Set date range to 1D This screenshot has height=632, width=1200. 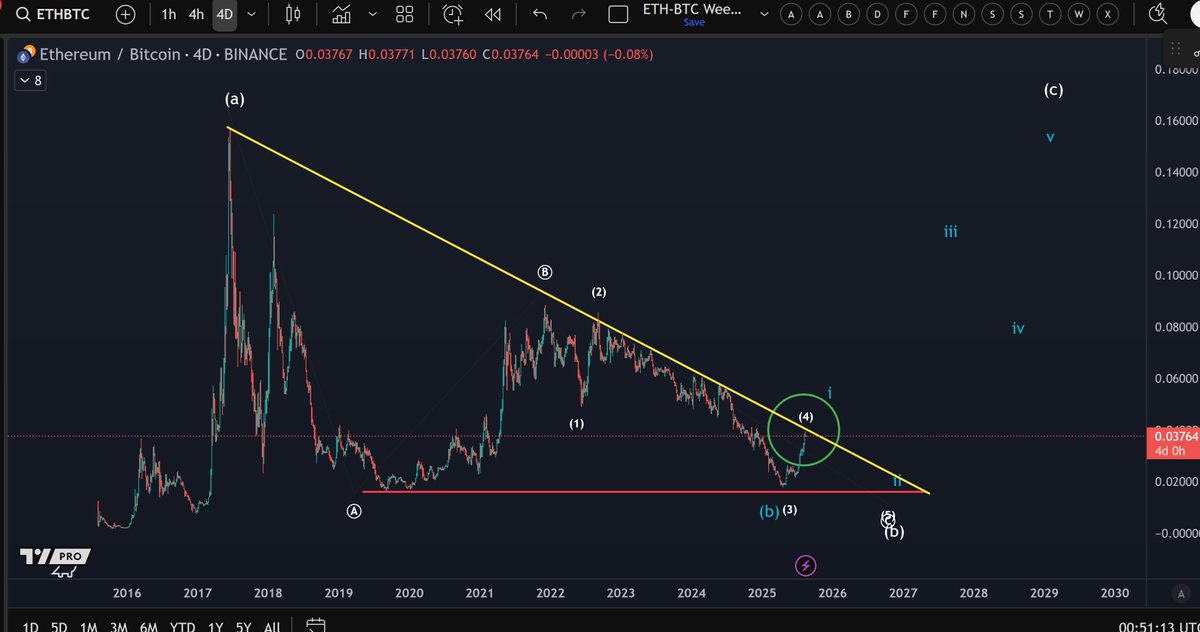31,626
